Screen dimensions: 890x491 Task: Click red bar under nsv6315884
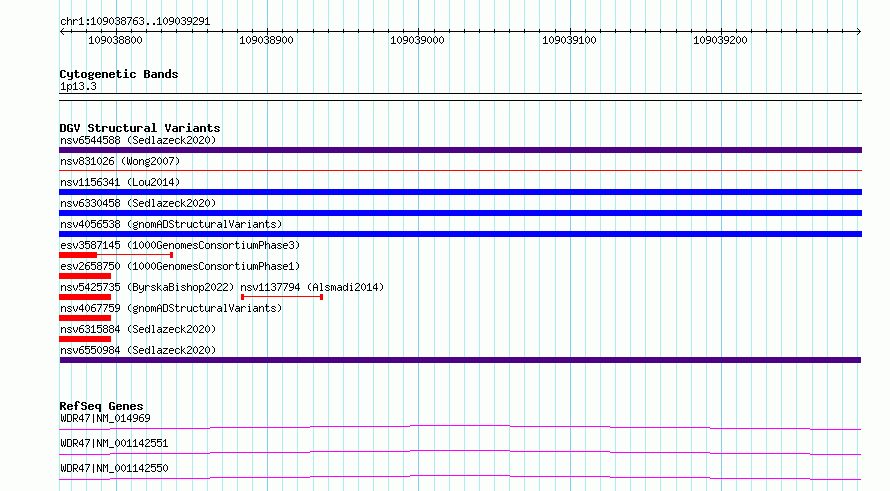85,339
